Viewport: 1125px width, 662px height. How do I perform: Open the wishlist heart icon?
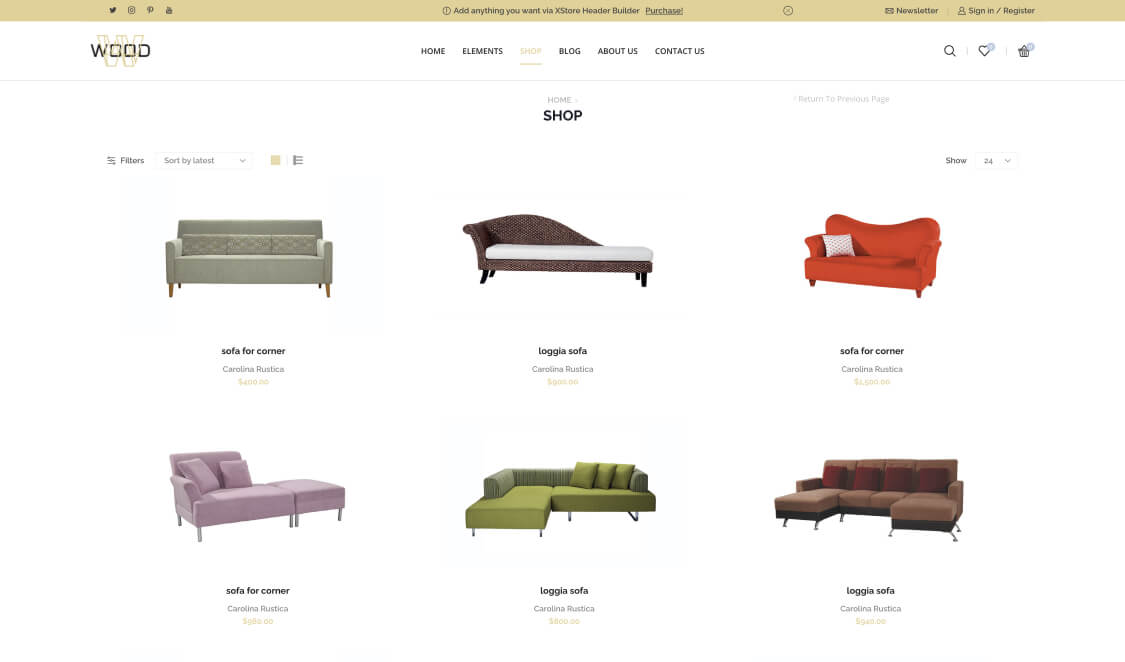(984, 51)
